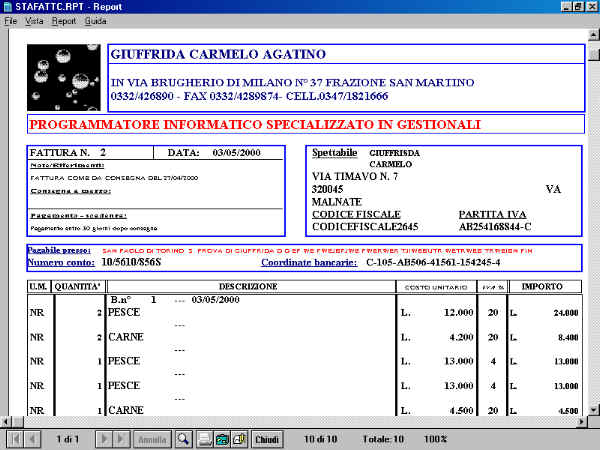Screen dimensions: 600x450
Task: Open the Guida help menu
Action: pos(96,20)
